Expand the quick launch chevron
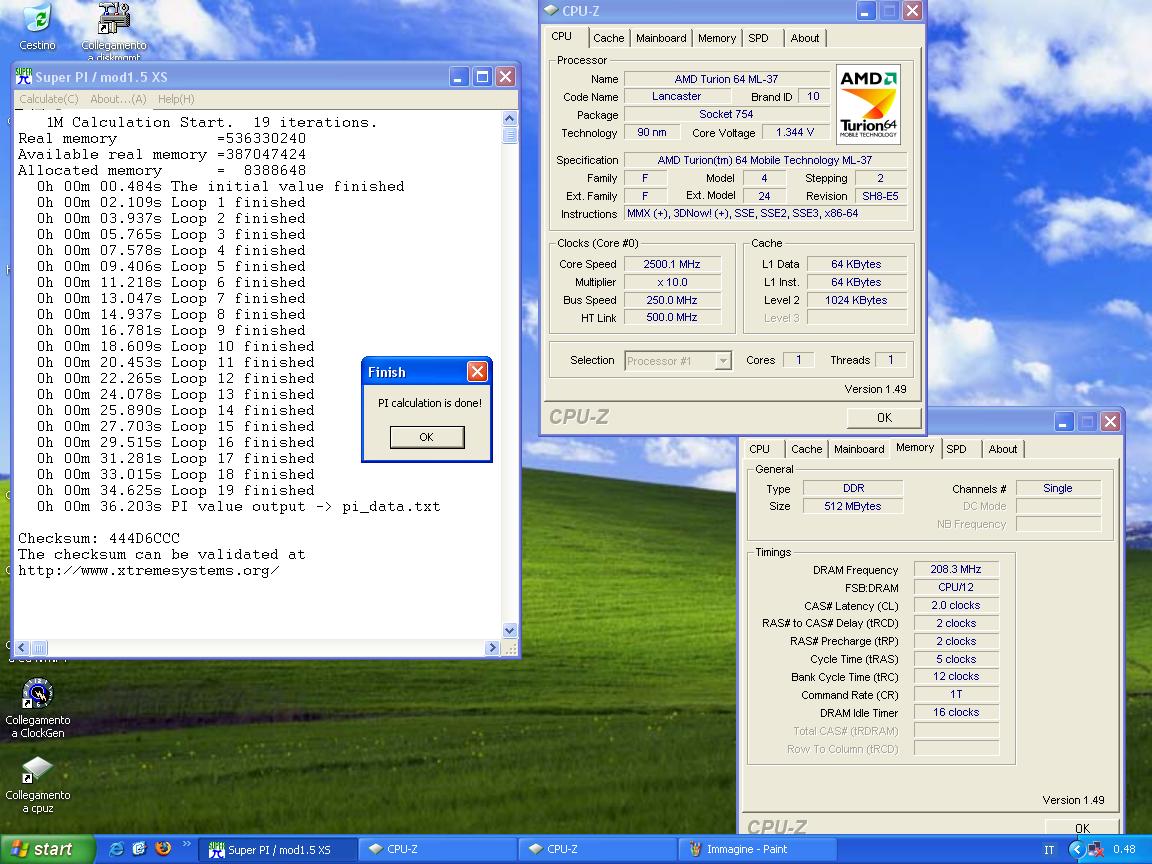Screen dimensions: 1152x864 click(186, 843)
